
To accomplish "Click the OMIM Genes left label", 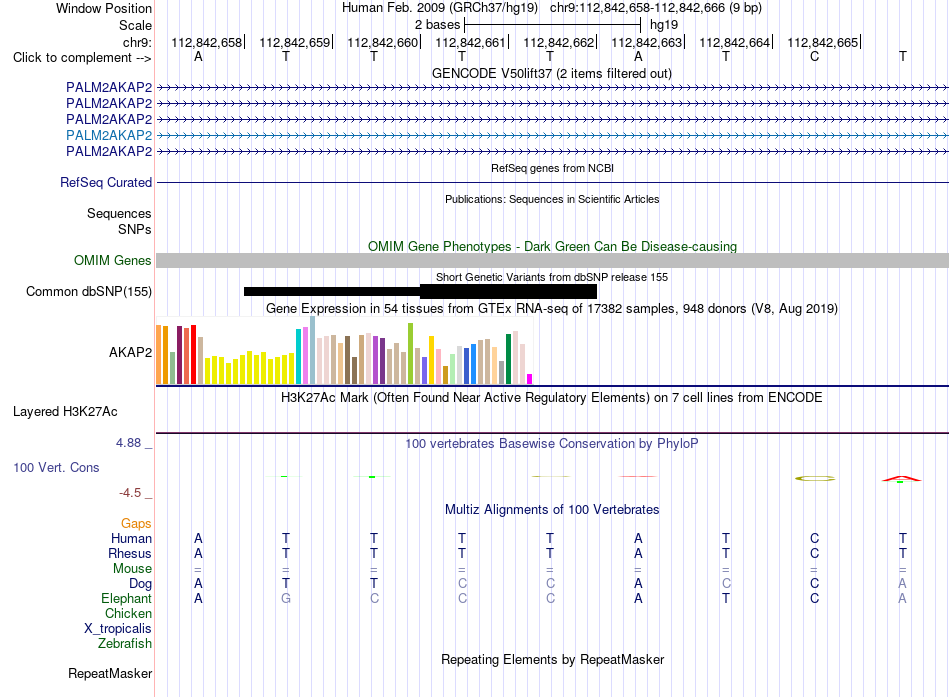I will (x=113, y=261).
